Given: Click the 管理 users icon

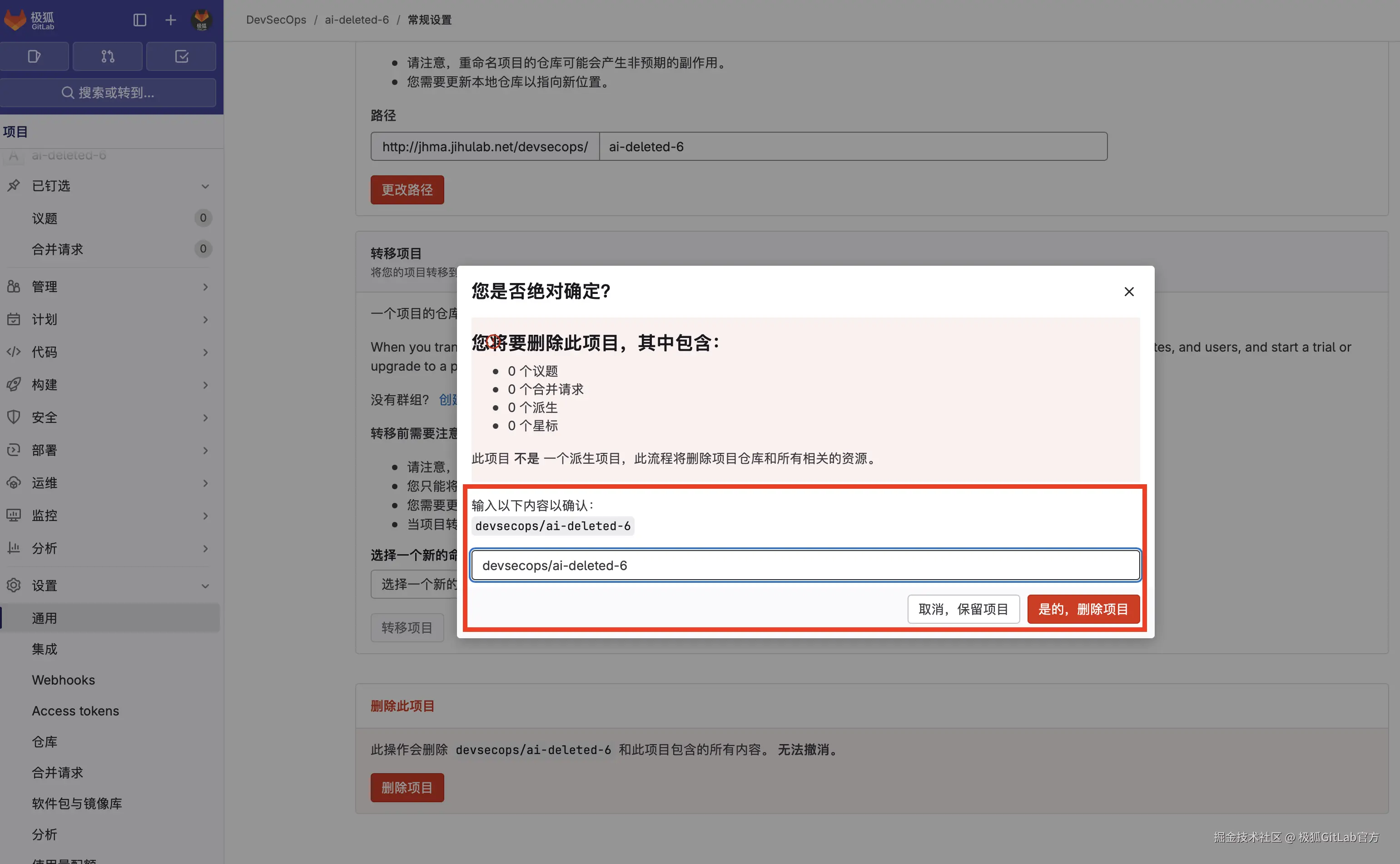Looking at the screenshot, I should (x=14, y=286).
